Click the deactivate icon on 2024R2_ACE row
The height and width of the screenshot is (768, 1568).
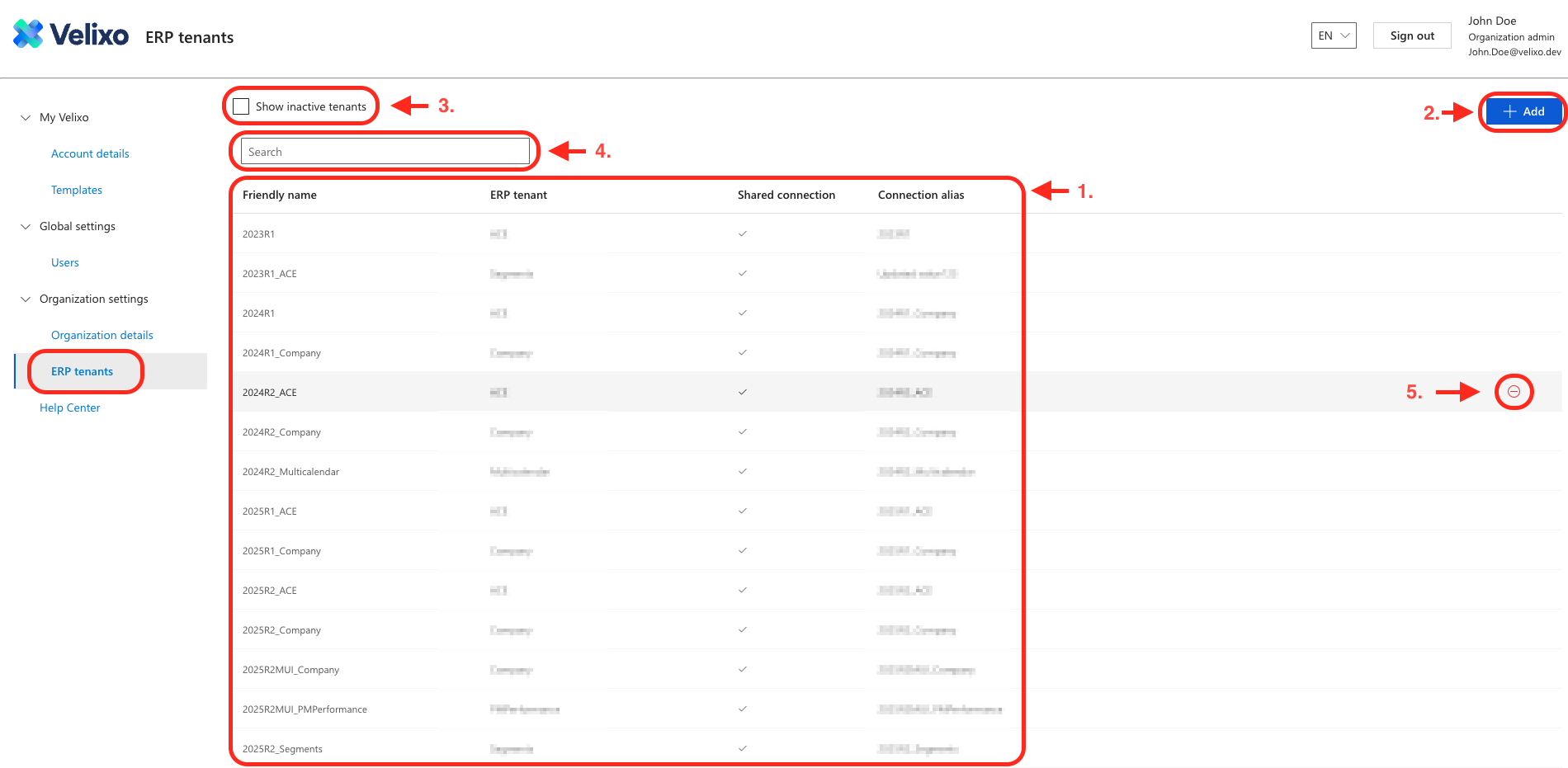(1514, 392)
